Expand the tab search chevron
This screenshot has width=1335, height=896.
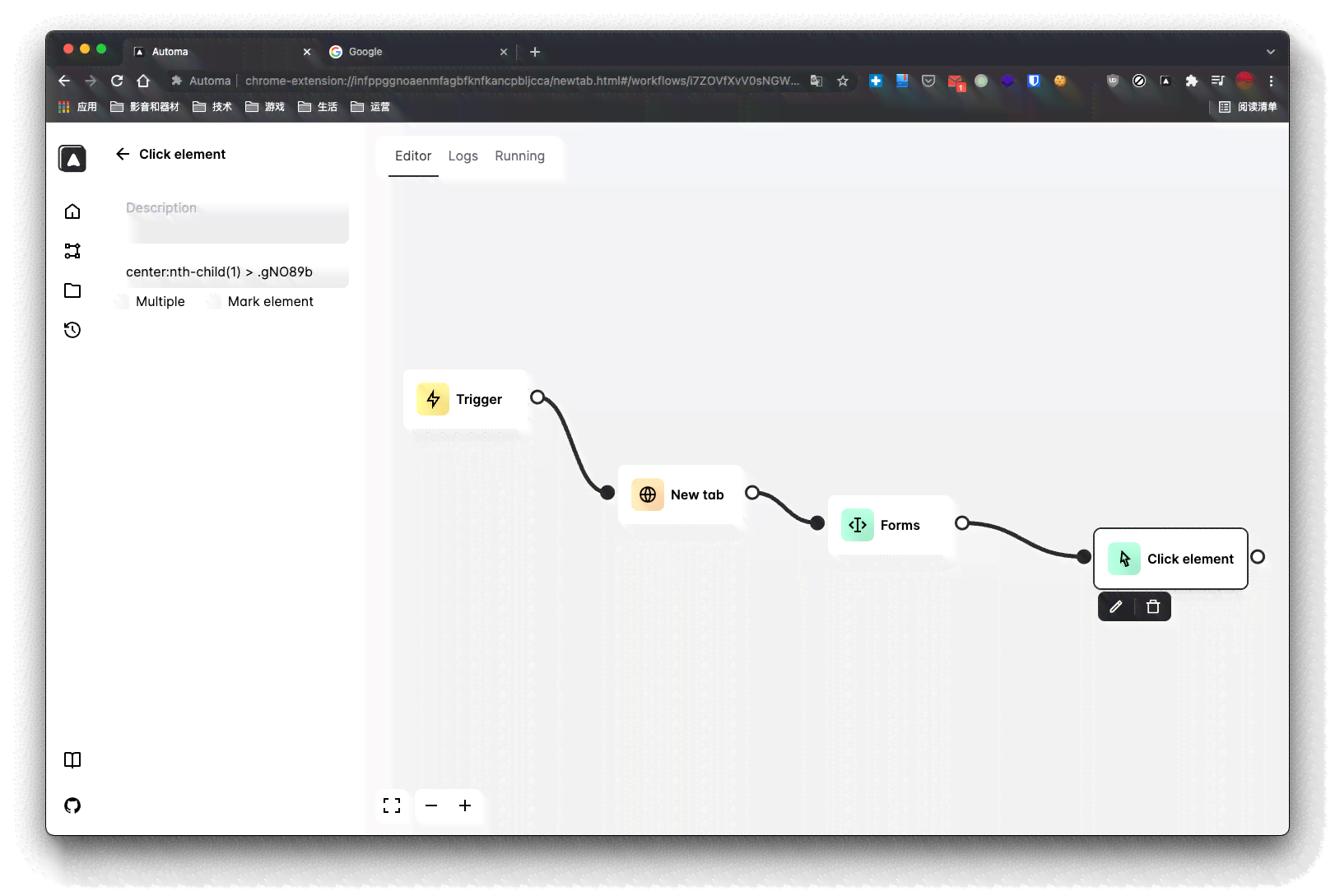tap(1271, 52)
